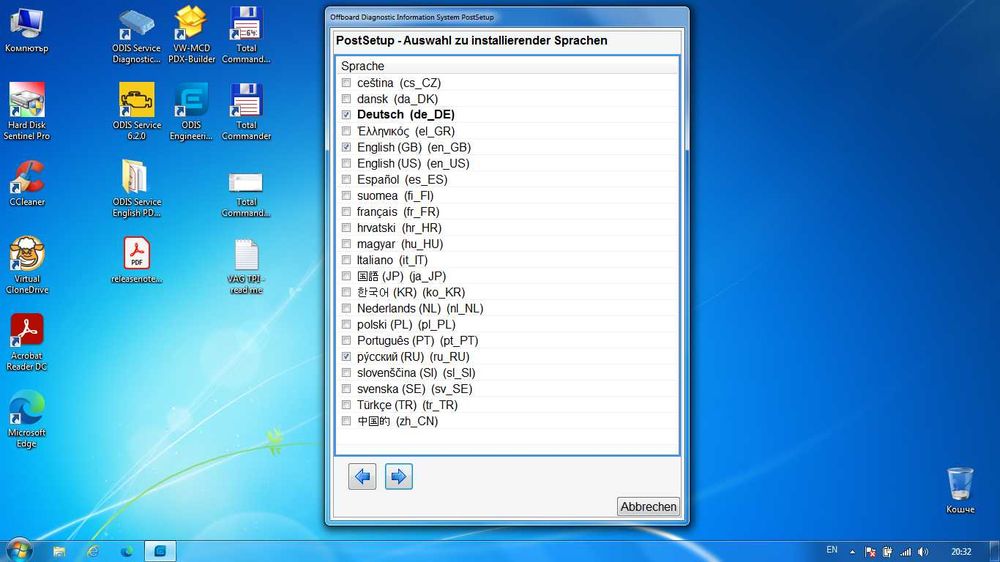This screenshot has height=562, width=1000.
Task: Check polski (PL) language
Action: click(346, 325)
